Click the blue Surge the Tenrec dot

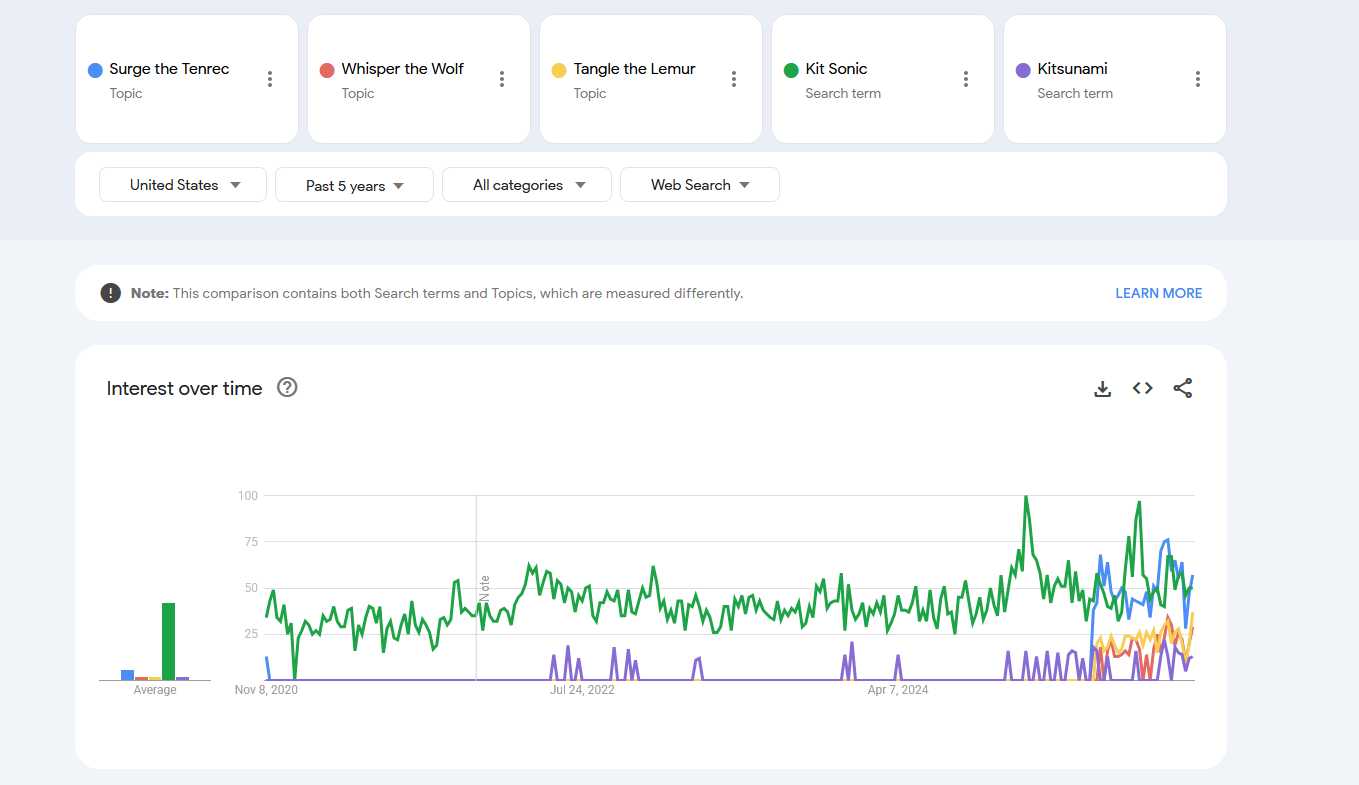95,70
